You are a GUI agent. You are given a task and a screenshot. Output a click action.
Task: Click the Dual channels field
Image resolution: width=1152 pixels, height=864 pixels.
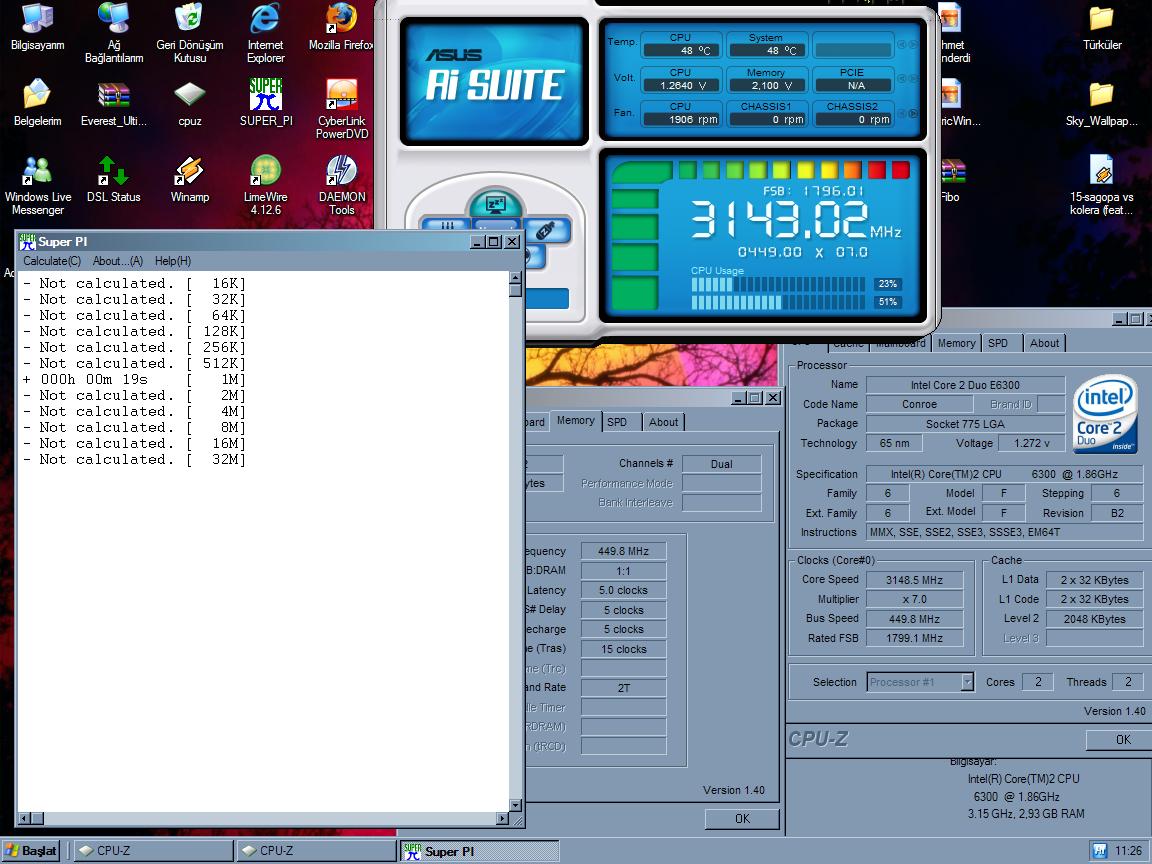721,464
